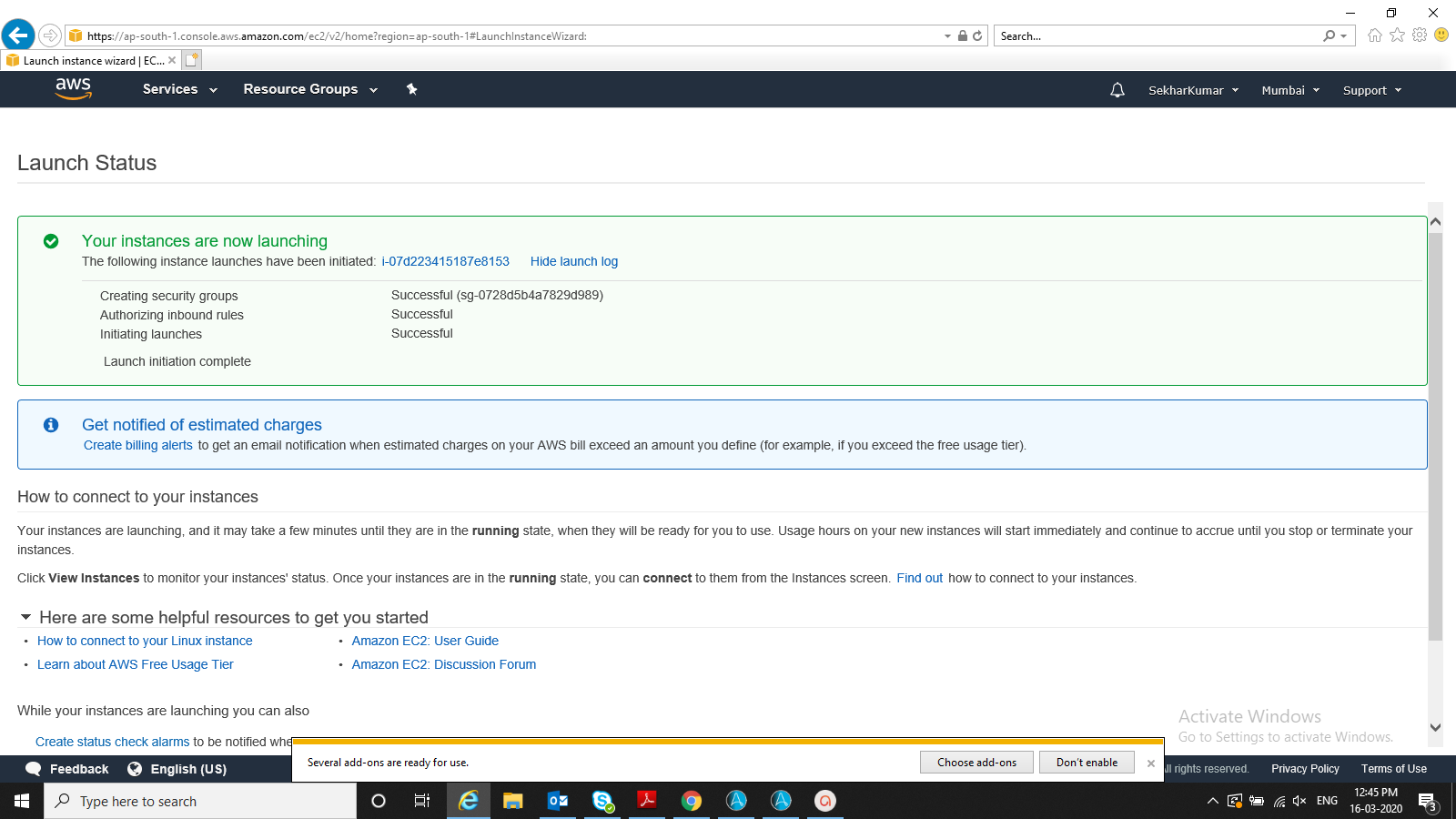Click the browser address bar URL

tap(337, 36)
